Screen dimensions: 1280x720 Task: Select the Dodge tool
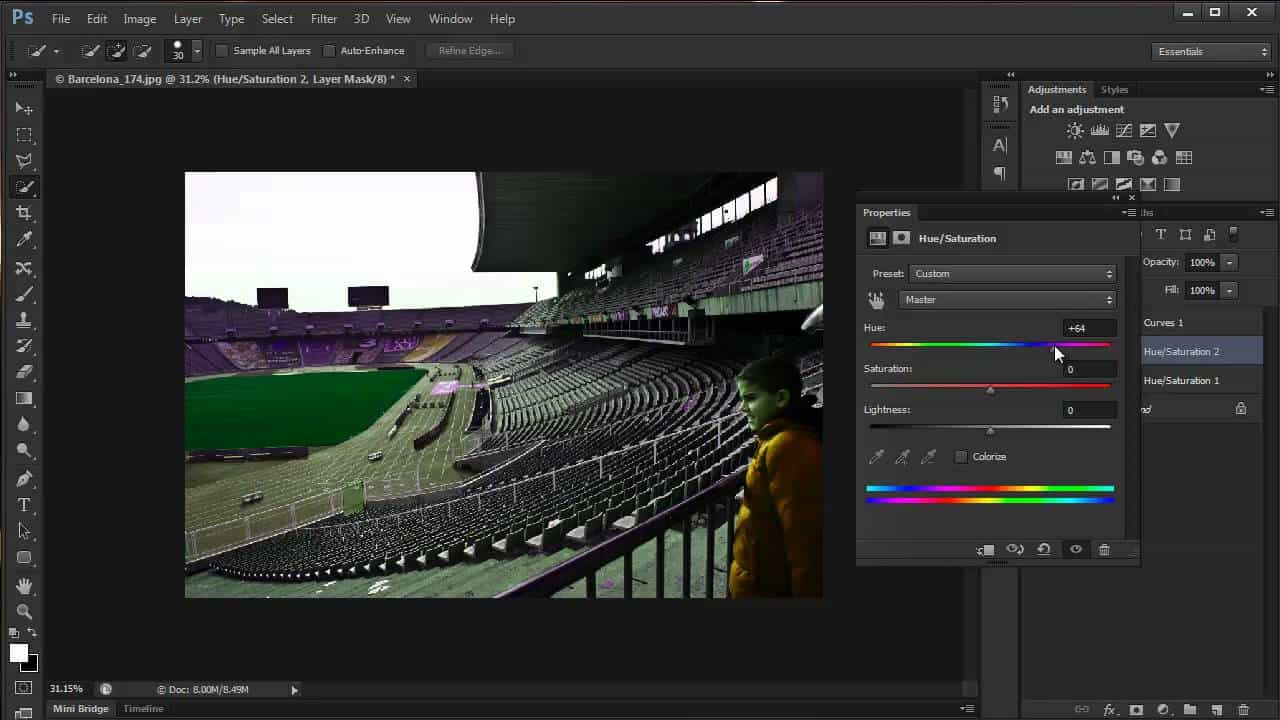24,451
